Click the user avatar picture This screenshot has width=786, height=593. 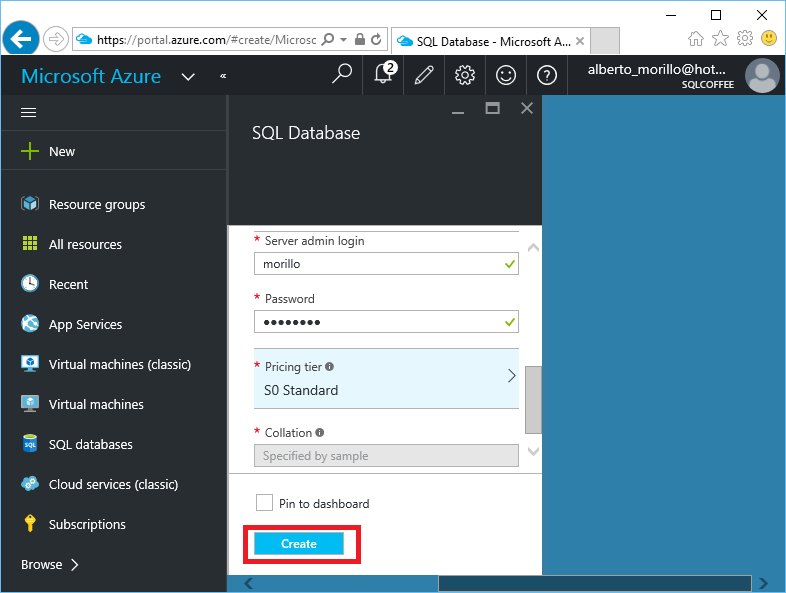(762, 76)
